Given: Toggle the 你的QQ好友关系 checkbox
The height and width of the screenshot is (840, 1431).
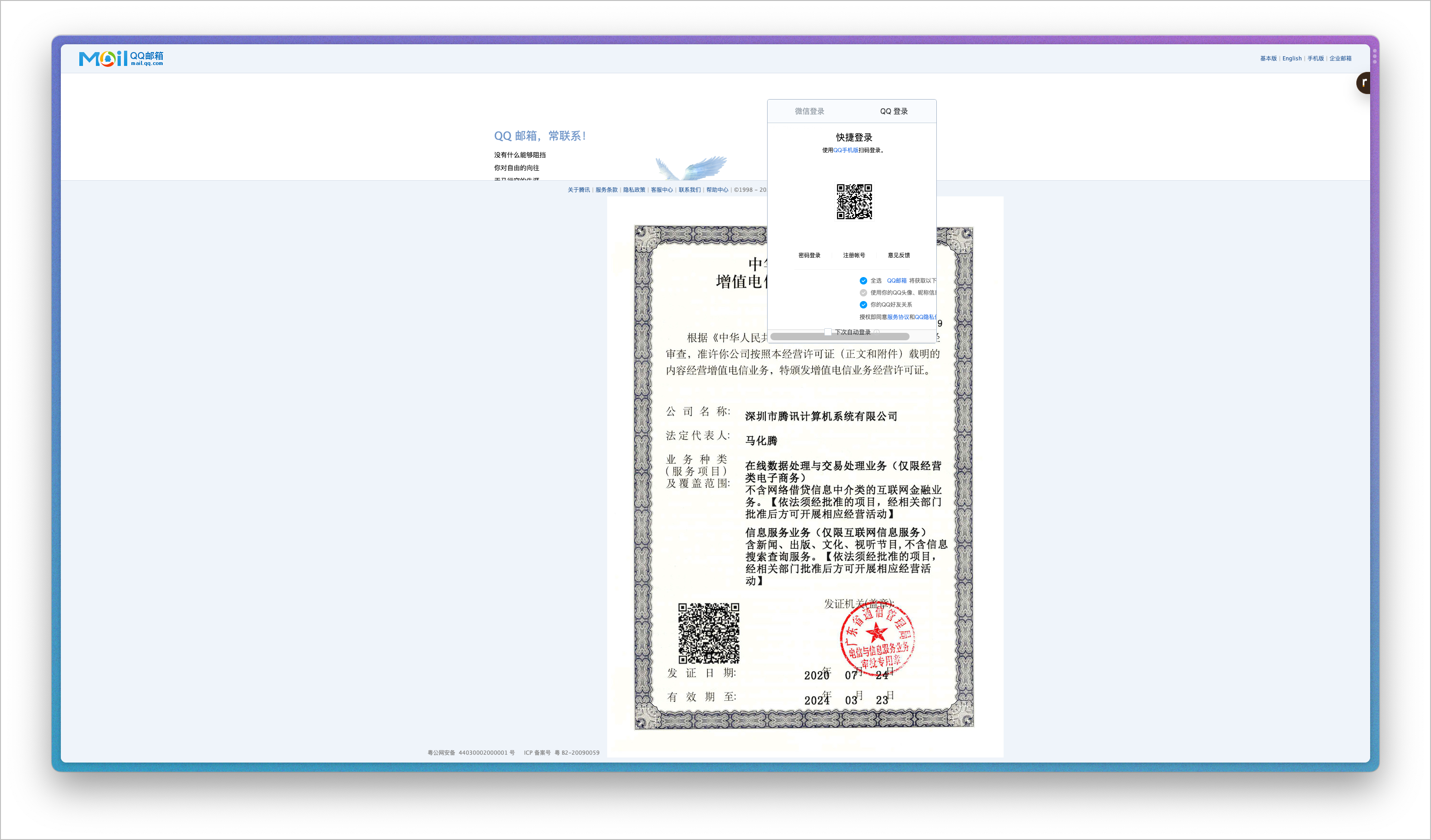Looking at the screenshot, I should [x=863, y=304].
